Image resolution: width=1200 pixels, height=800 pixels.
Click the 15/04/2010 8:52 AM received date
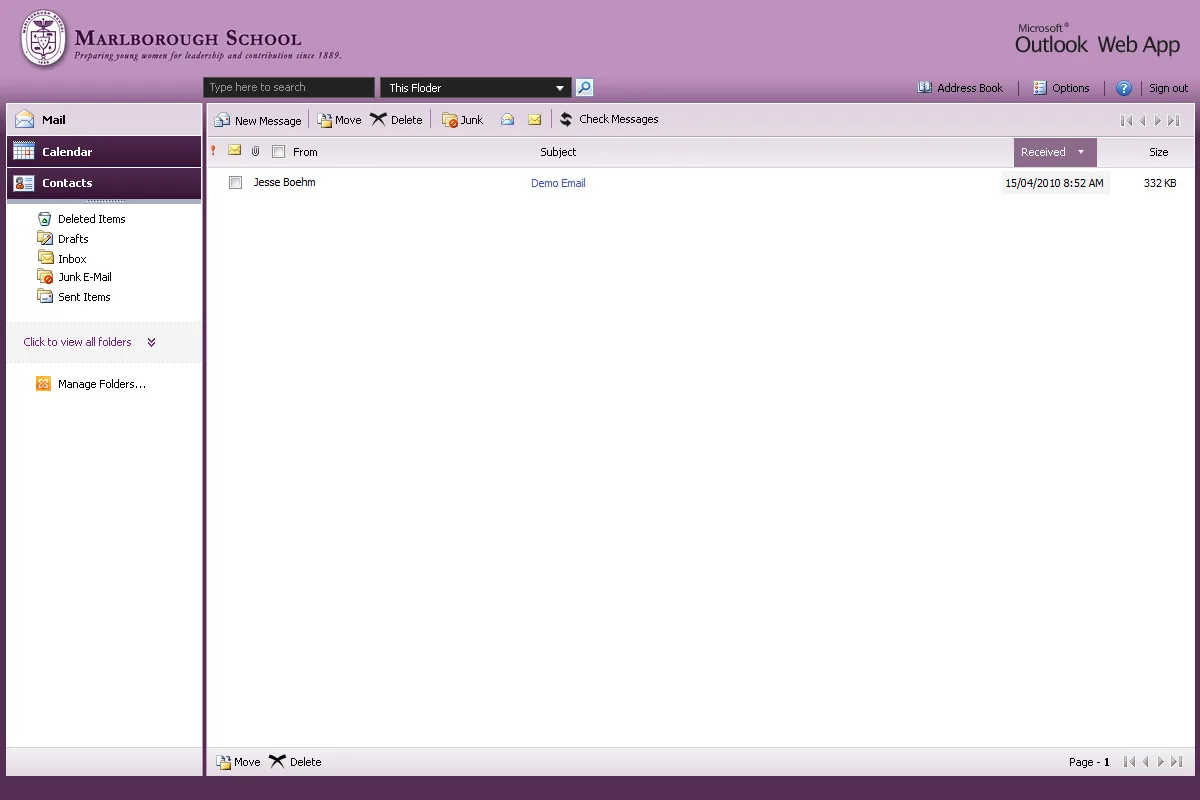coord(1054,183)
